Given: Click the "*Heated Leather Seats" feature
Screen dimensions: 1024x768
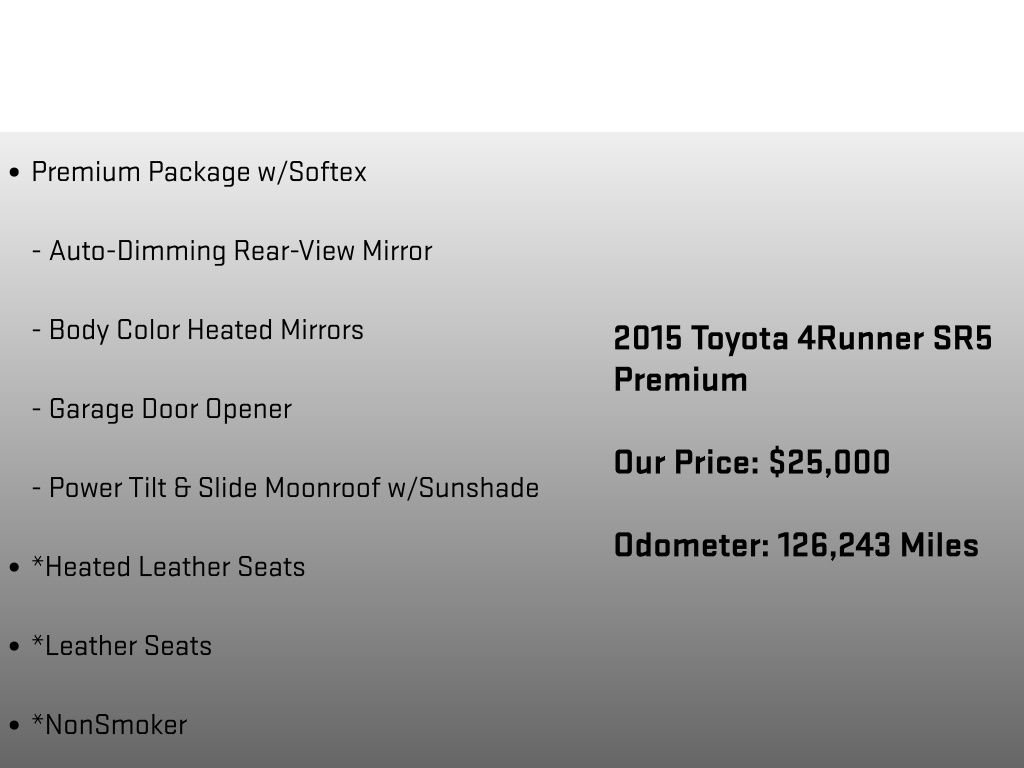Looking at the screenshot, I should [x=168, y=567].
